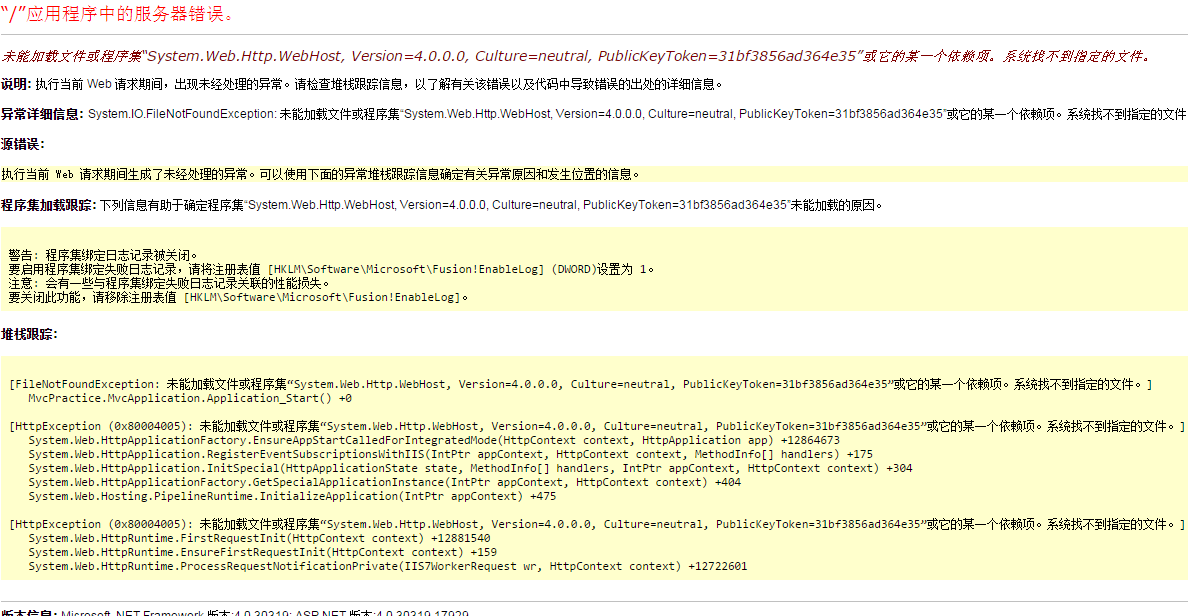Click the "PipelineRuntime.InitializeApplication" stack line
1198x616 pixels.
tap(293, 496)
